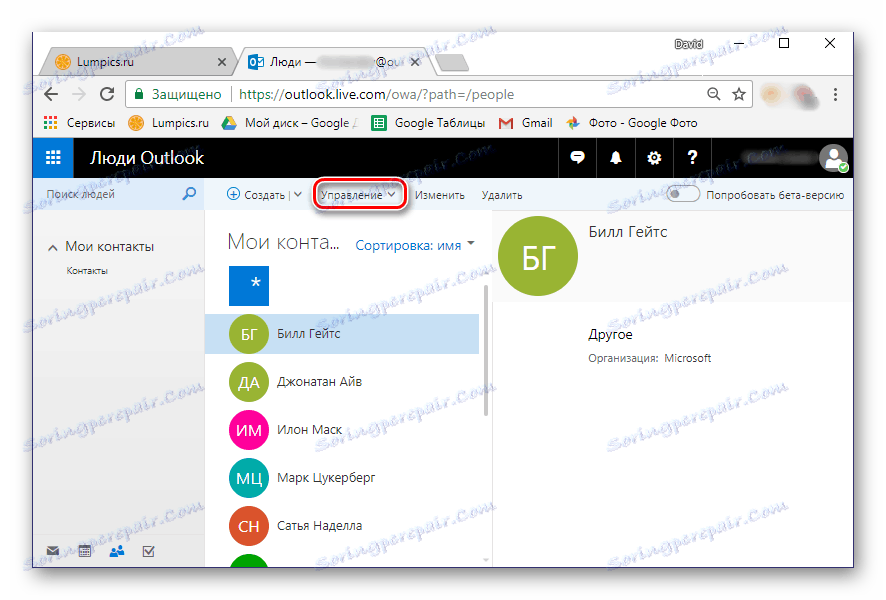Screen dimensions: 886x600
Task: Collapse Мои контакты tree section
Action: [53, 247]
